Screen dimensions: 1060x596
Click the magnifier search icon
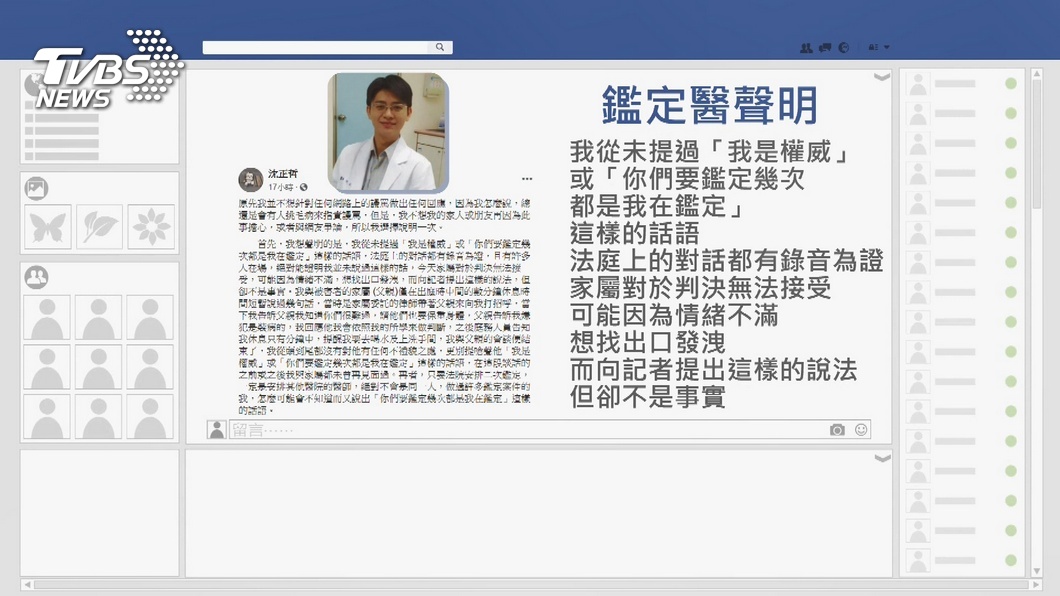[x=439, y=47]
